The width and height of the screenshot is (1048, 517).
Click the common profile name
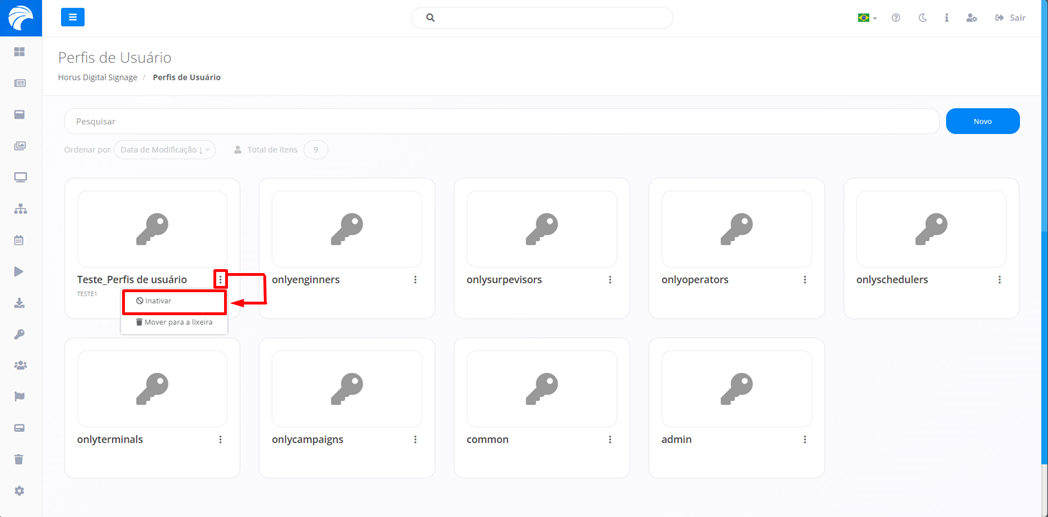click(488, 440)
